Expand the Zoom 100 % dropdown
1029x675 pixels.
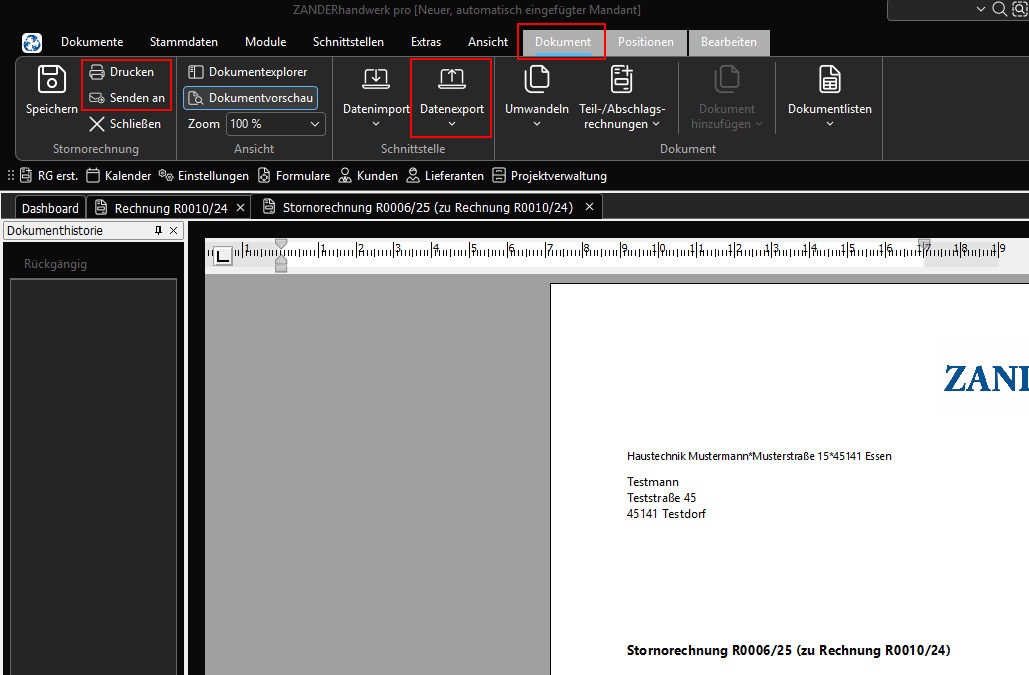pos(315,124)
